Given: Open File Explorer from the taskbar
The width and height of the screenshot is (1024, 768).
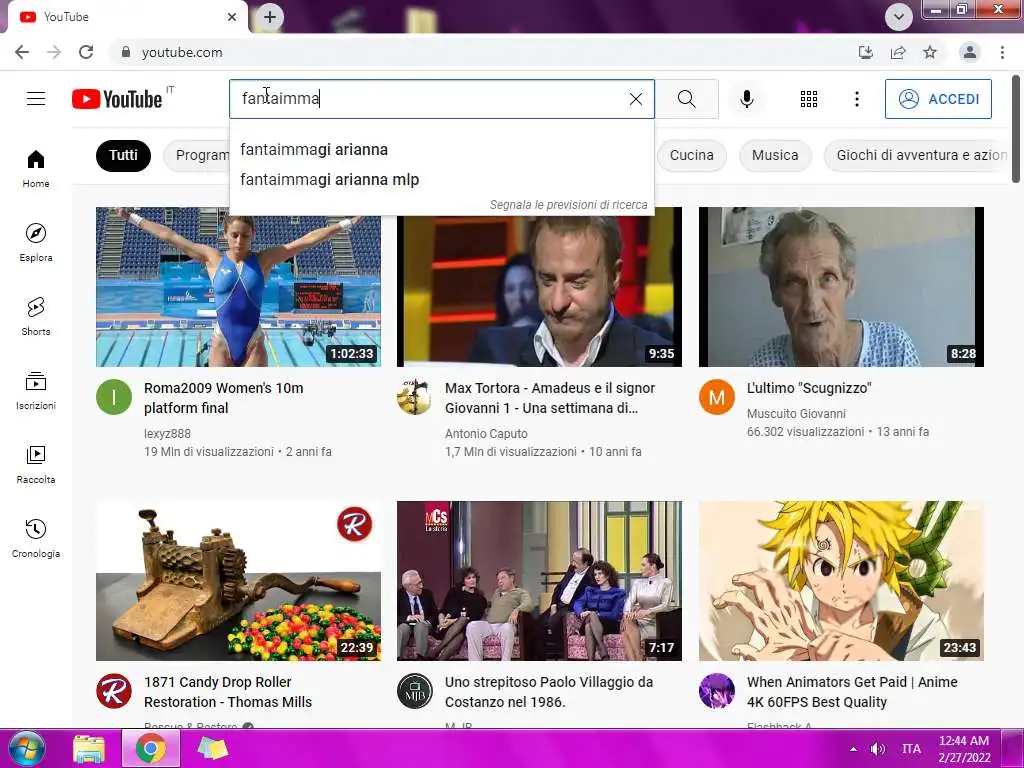Looking at the screenshot, I should click(89, 748).
